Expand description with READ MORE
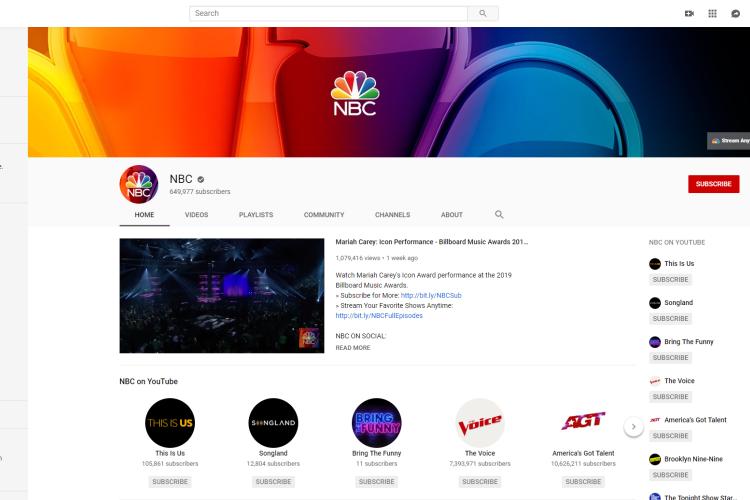750x500 pixels. click(x=353, y=348)
